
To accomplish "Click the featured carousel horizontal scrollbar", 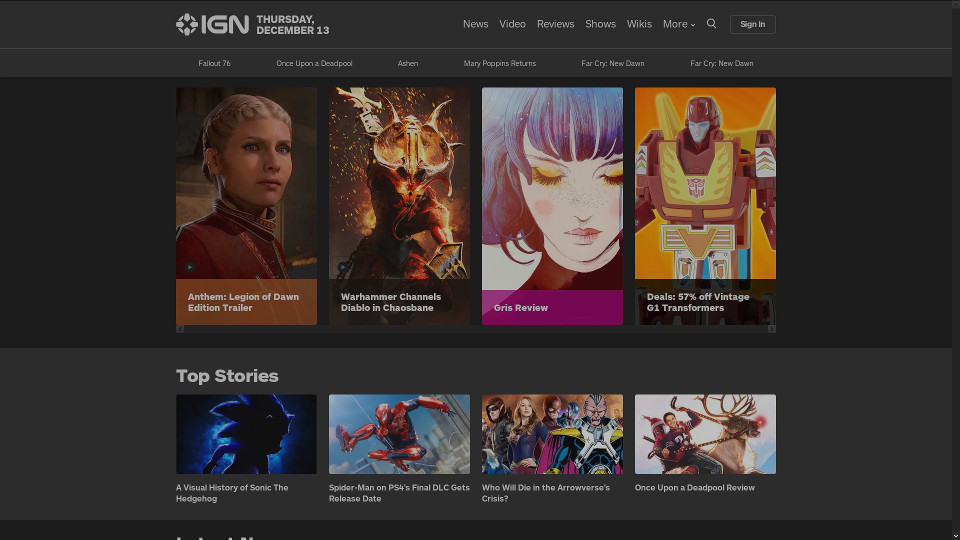I will (476, 329).
